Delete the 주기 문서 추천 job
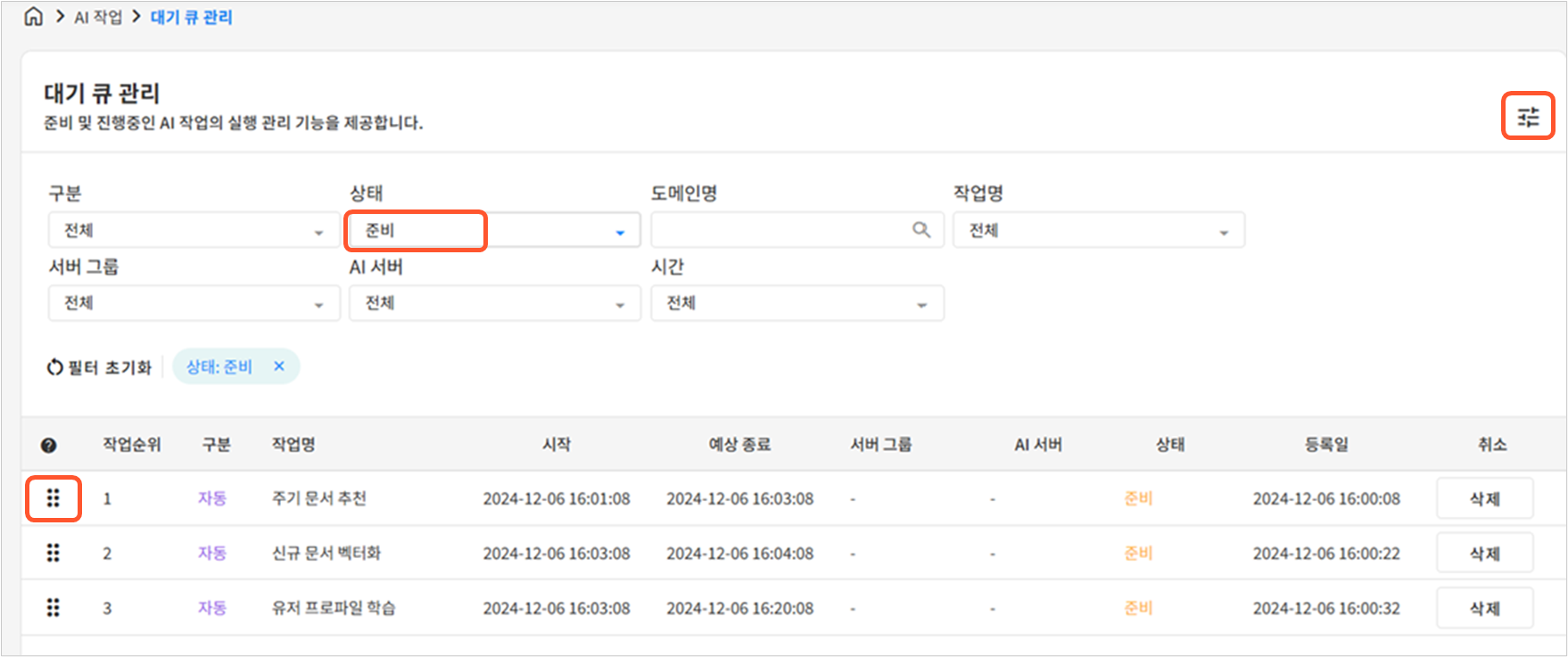1568x657 pixels. click(x=1484, y=499)
